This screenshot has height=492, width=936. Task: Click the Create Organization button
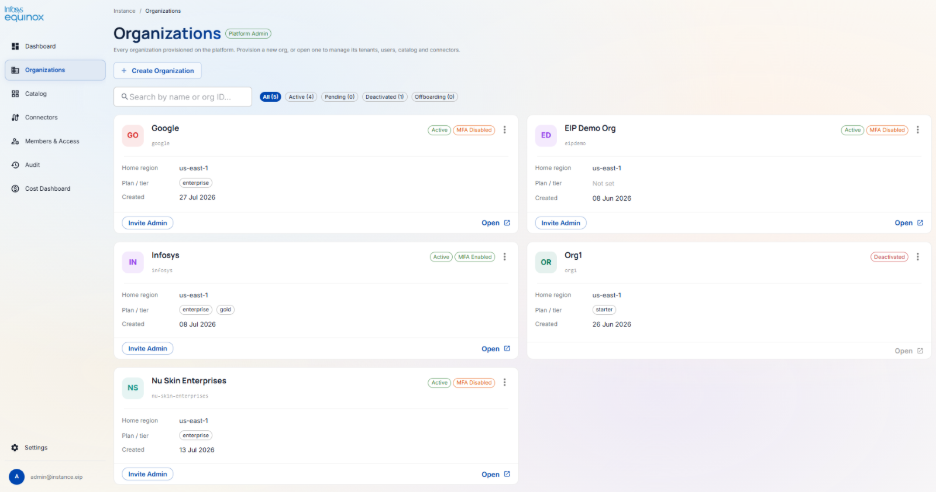[x=158, y=70]
